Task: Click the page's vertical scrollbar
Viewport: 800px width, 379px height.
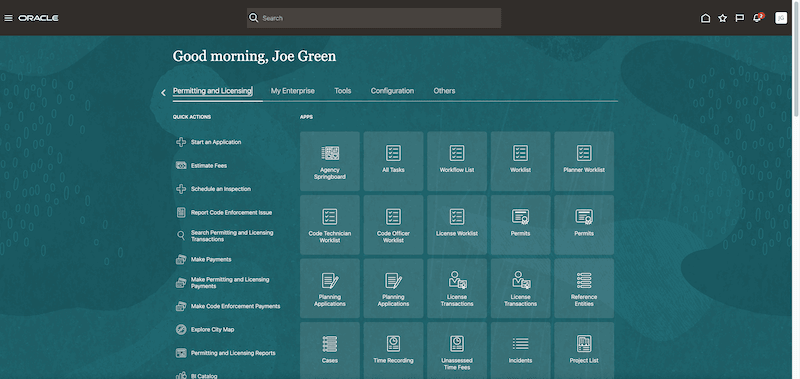Action: [x=796, y=59]
